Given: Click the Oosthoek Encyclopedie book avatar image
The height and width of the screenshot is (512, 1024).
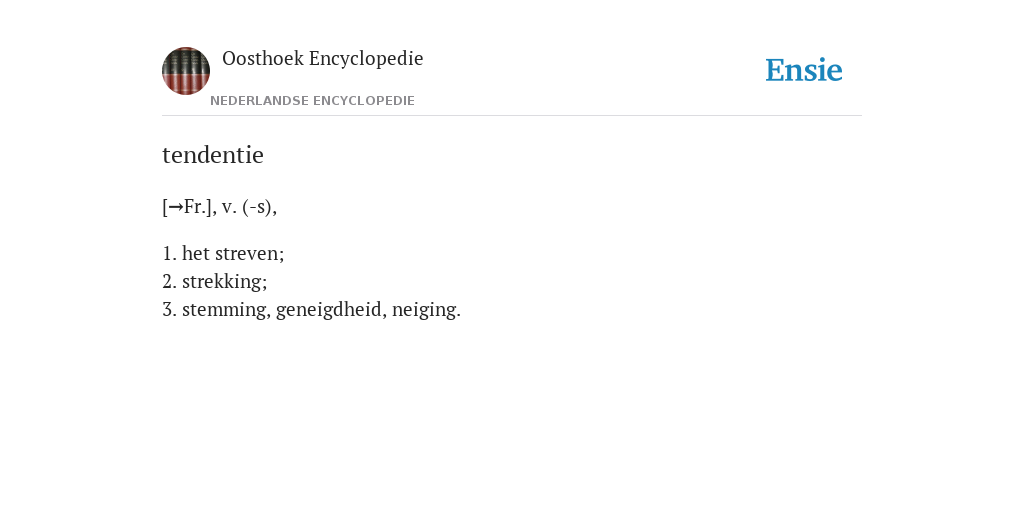Looking at the screenshot, I should click(186, 71).
